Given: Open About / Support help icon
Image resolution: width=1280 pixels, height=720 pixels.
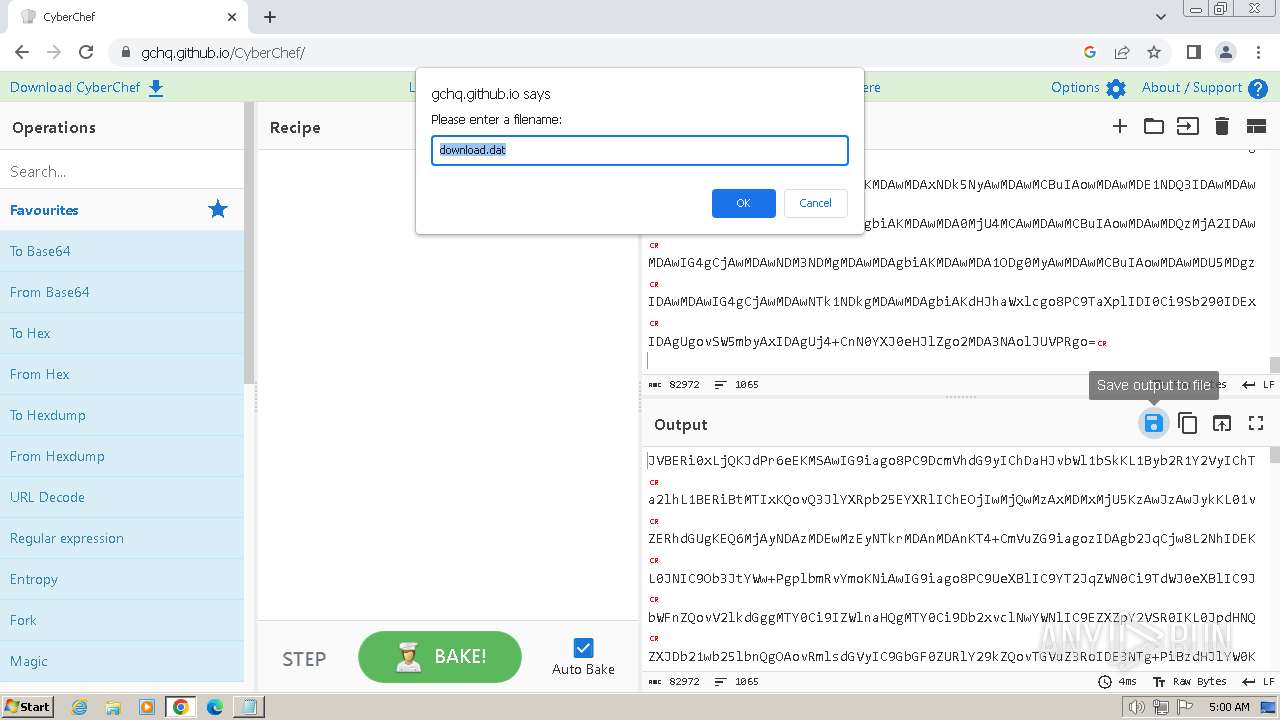Looking at the screenshot, I should click(1258, 88).
